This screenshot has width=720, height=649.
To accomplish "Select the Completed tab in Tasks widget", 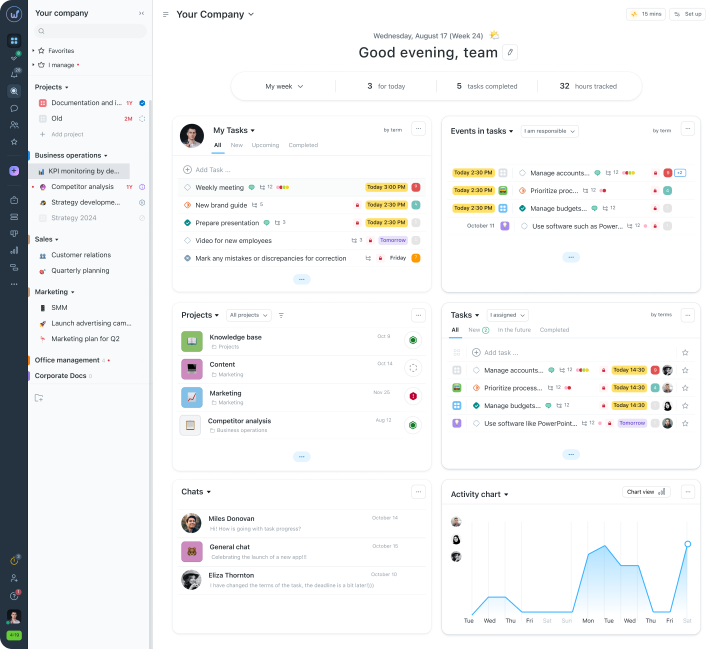I will click(554, 330).
